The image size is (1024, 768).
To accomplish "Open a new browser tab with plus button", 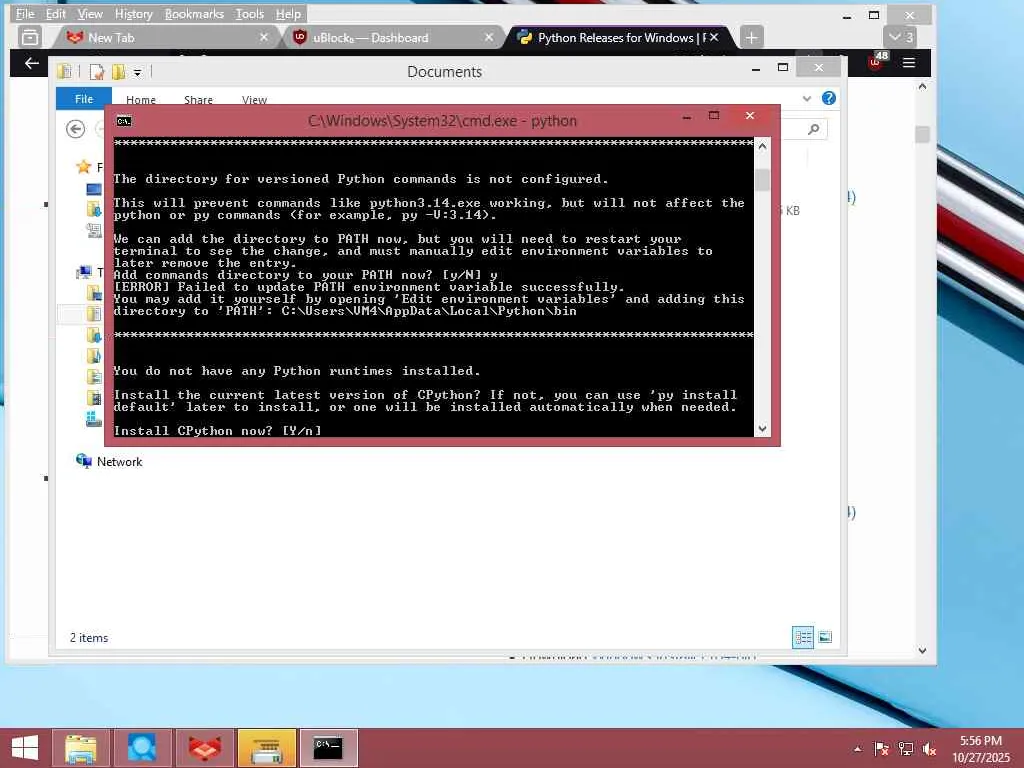I will click(752, 37).
